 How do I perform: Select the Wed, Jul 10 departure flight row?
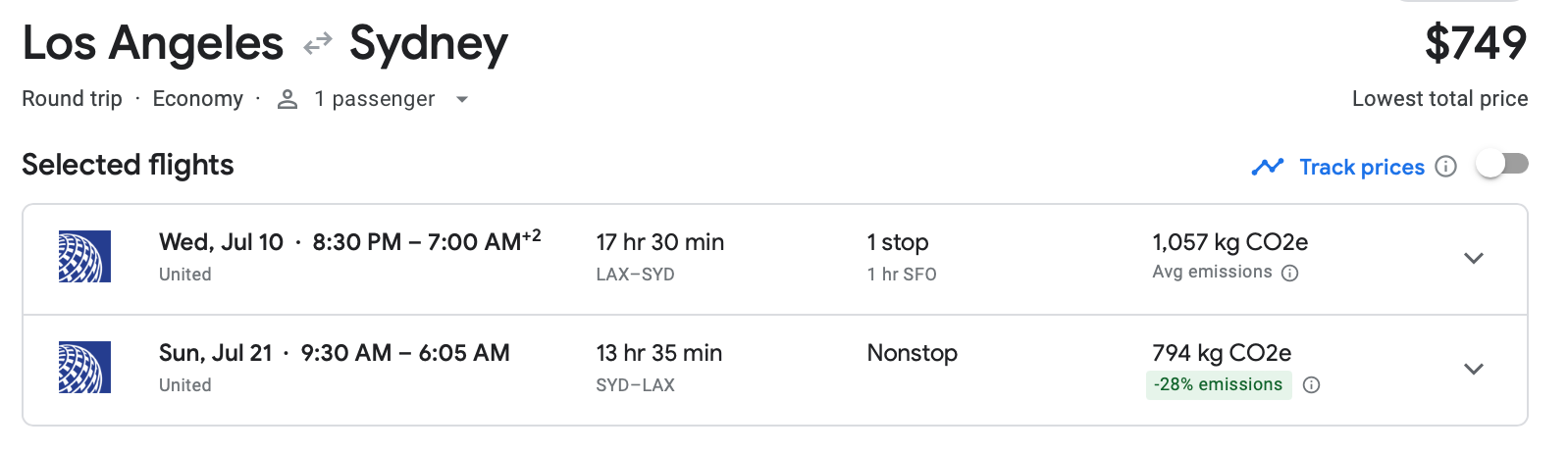click(775, 260)
